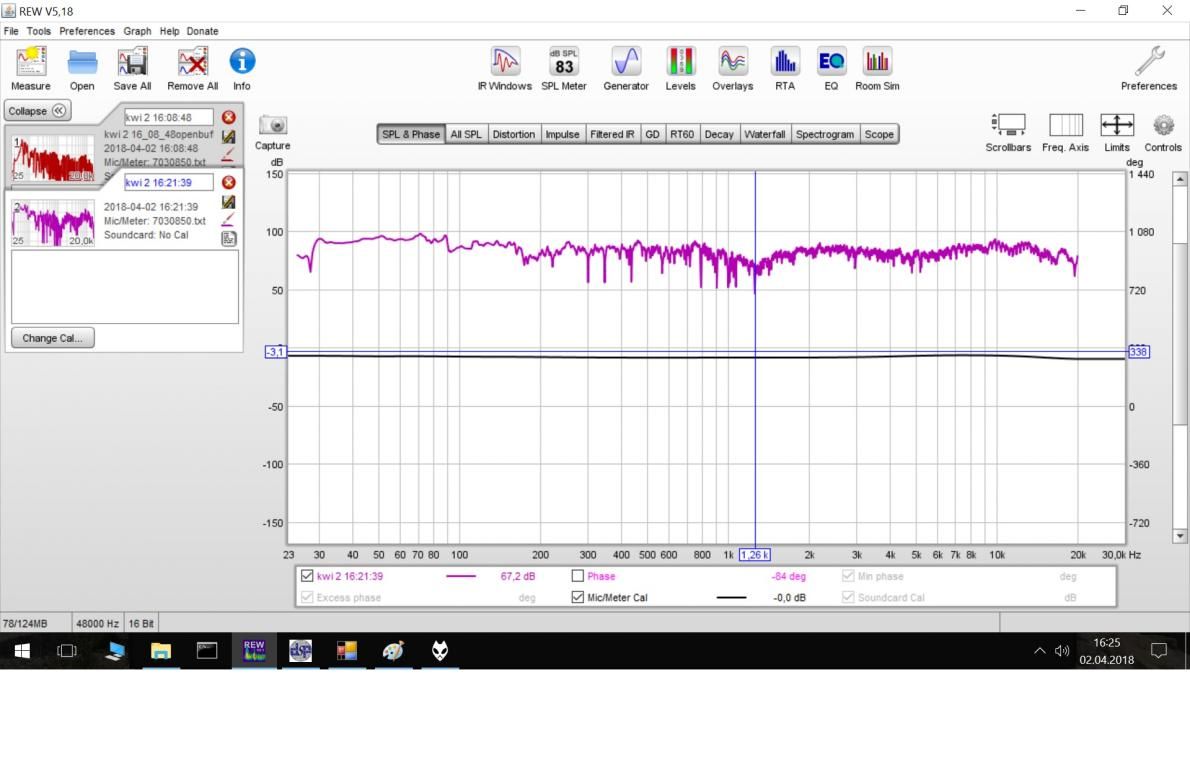This screenshot has width=1190, height=768.
Task: Select the SPL & Phase tab
Action: tap(411, 134)
